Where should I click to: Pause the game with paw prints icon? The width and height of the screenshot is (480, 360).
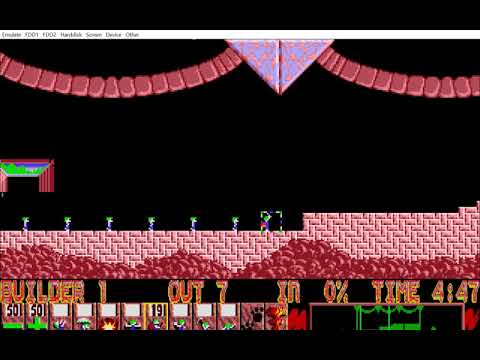coord(253,316)
